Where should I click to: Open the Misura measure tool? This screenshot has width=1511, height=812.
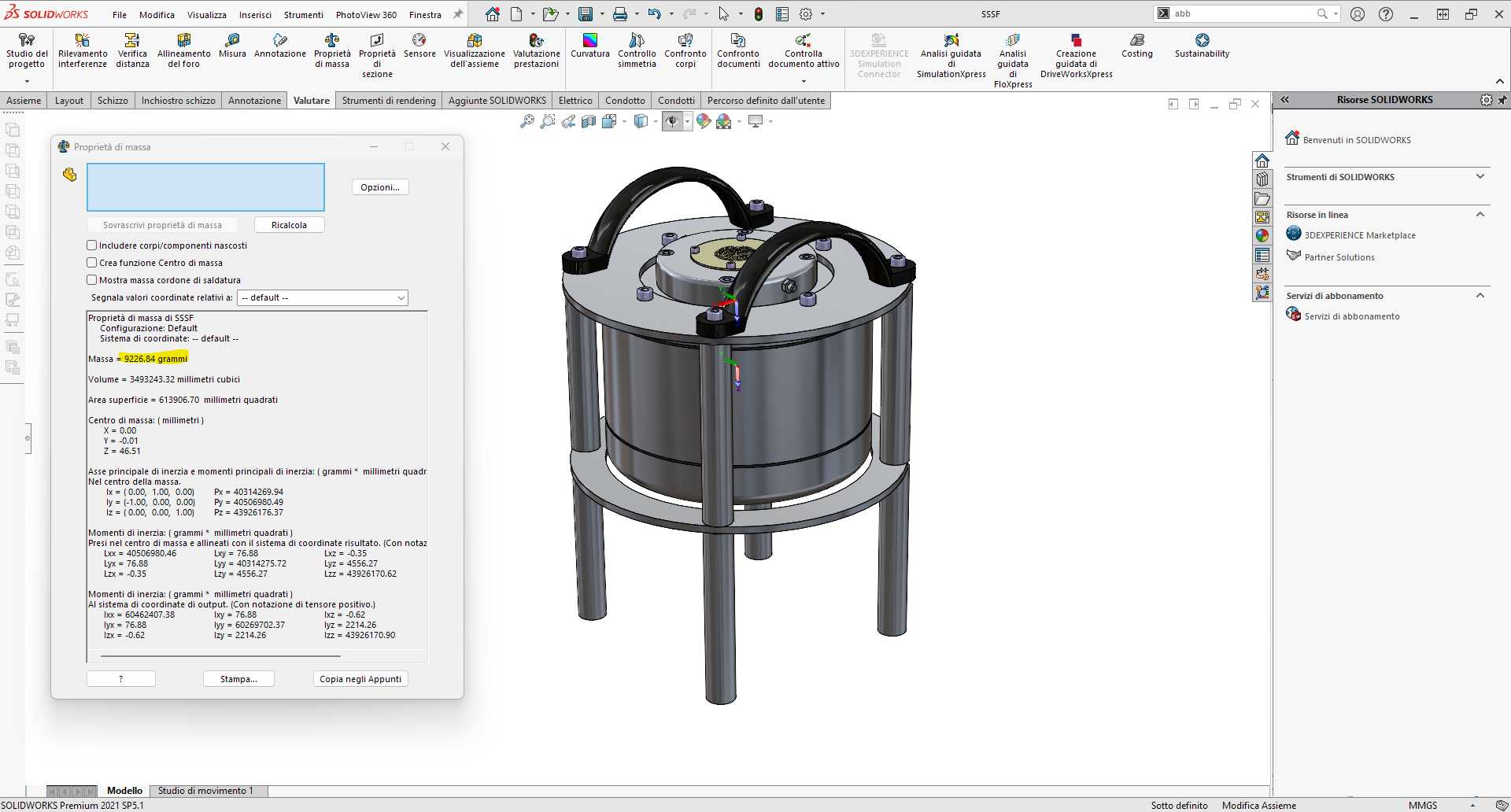pos(232,46)
